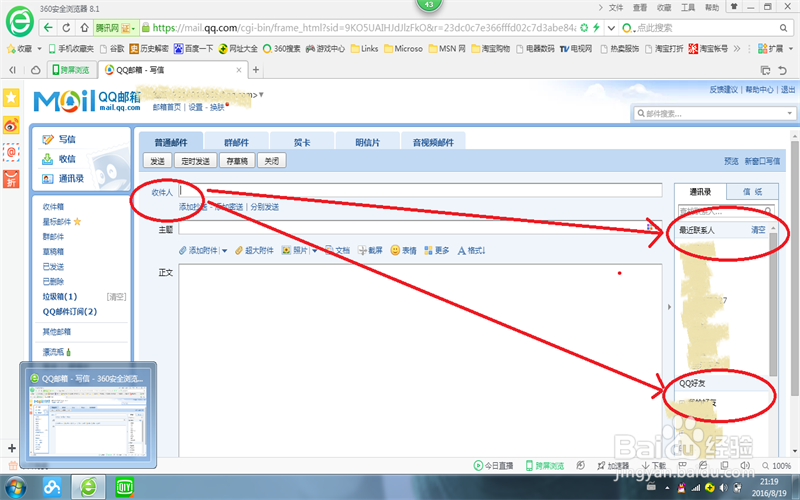The image size is (800, 500).
Task: Reload the page with the refresh icon
Action: click(x=66, y=28)
